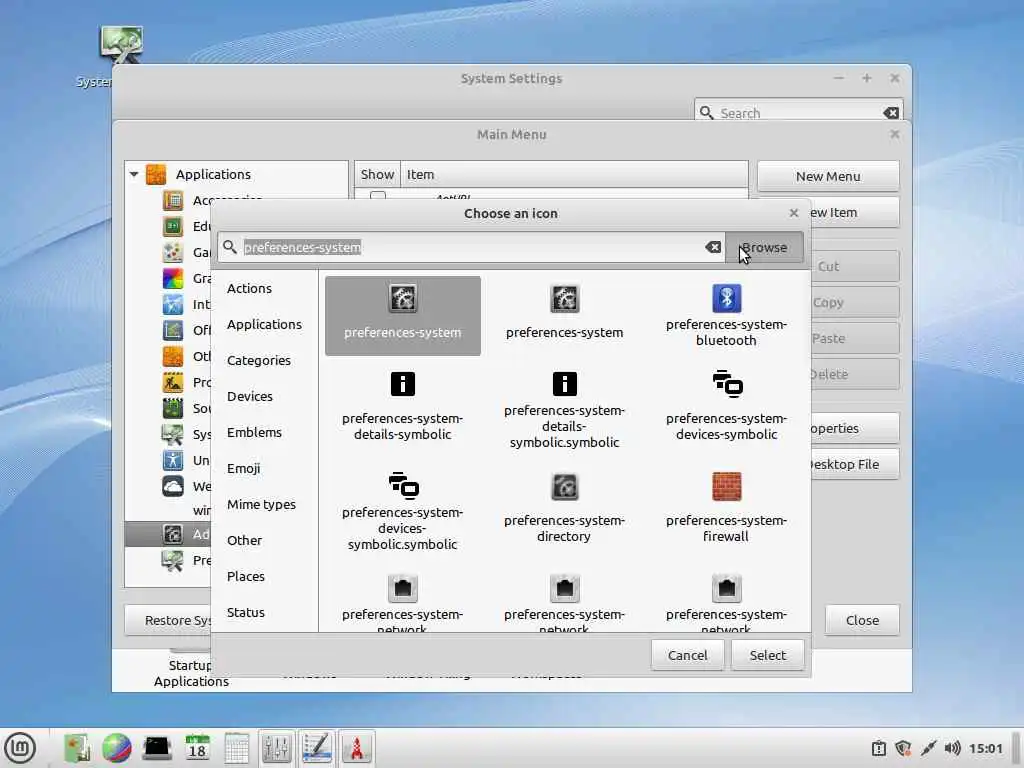This screenshot has width=1024, height=768.
Task: Open the text editor pencil icon in panel
Action: [x=317, y=748]
